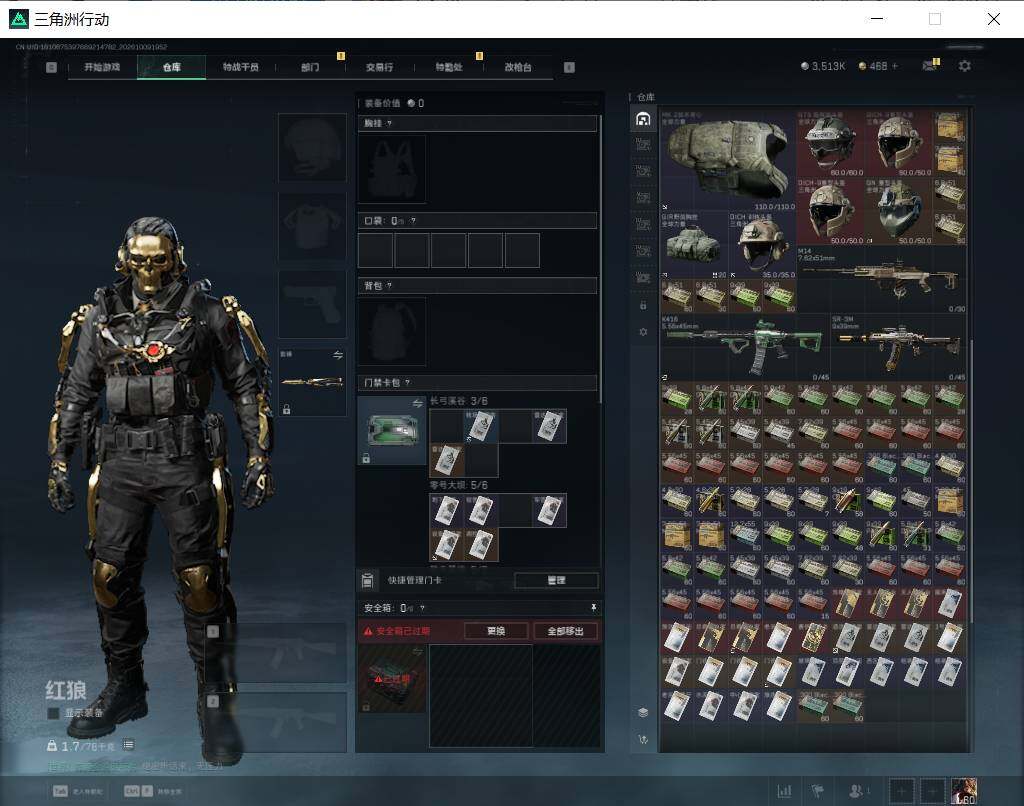Click the player avatar in bottom bar
1024x806 pixels.
[x=964, y=791]
